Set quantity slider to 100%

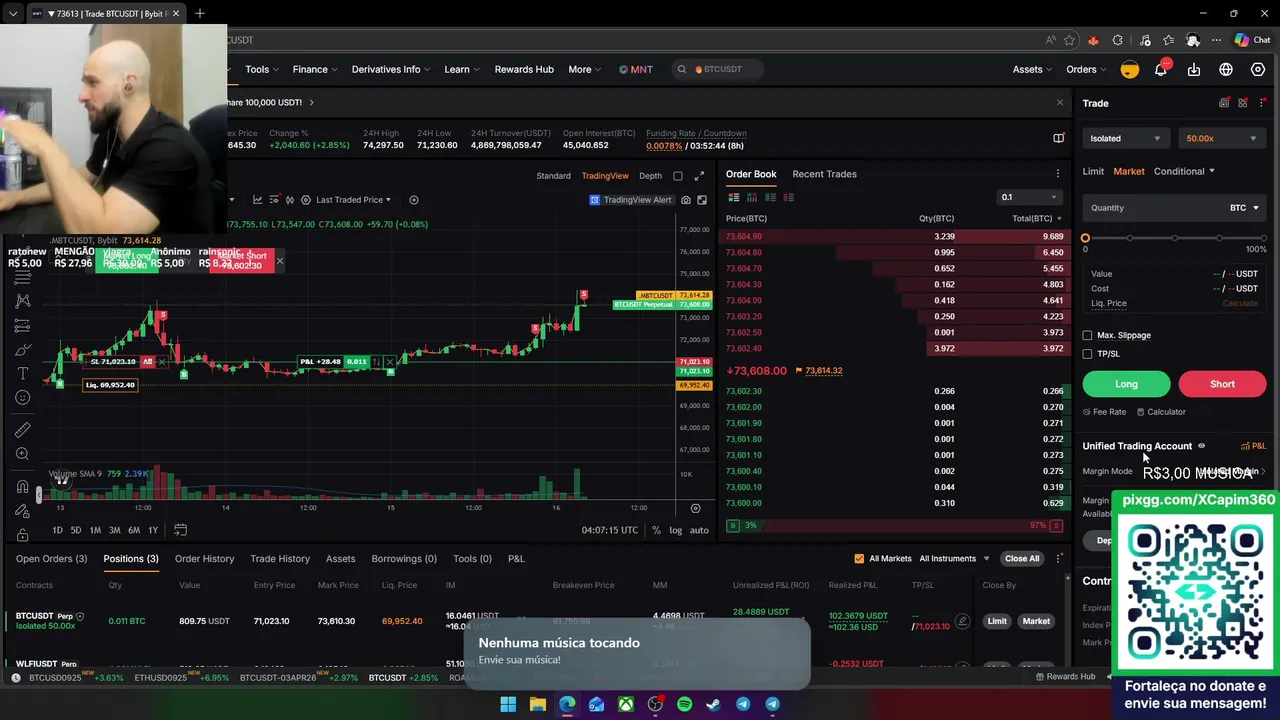[1262, 238]
